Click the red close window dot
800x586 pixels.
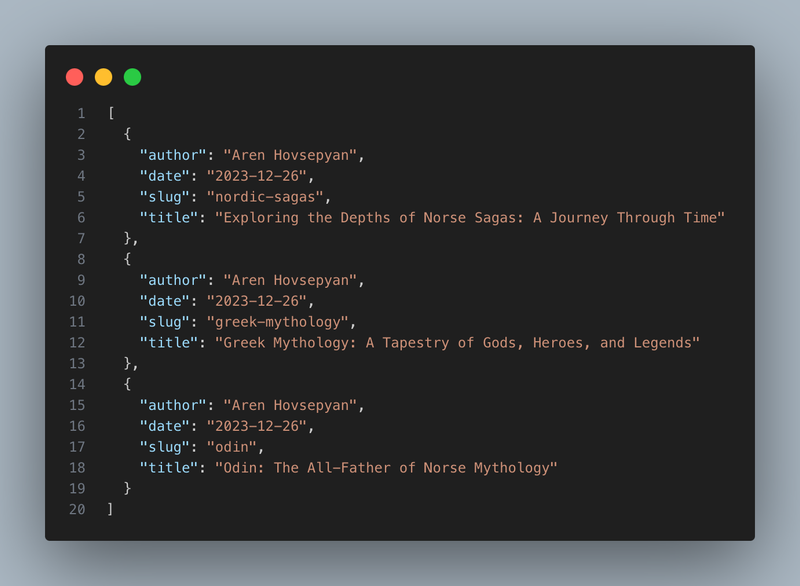pyautogui.click(x=74, y=77)
